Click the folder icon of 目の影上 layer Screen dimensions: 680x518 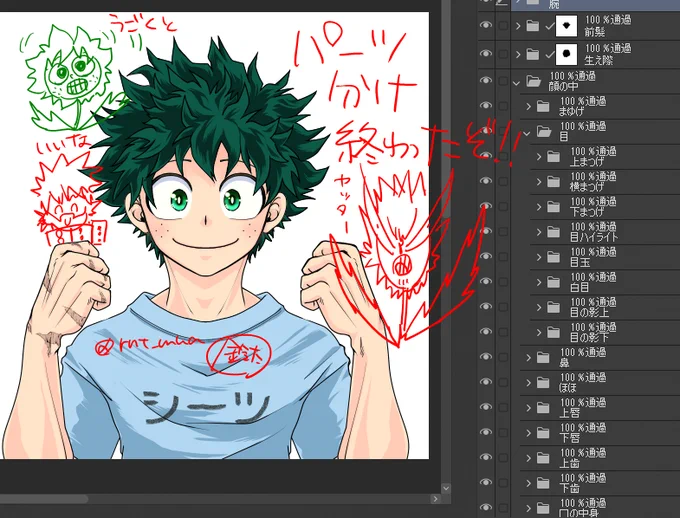pos(553,308)
